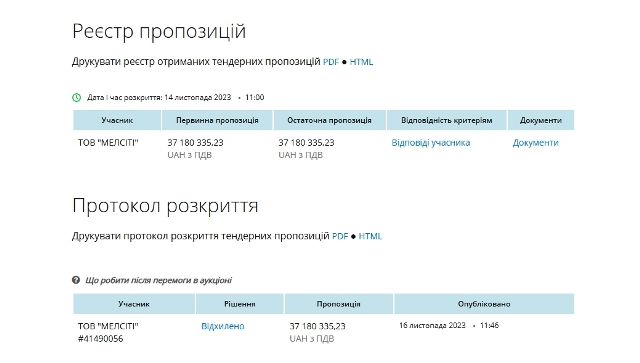Open HTML version of proposals registry
This screenshot has width=640, height=363.
tap(361, 62)
